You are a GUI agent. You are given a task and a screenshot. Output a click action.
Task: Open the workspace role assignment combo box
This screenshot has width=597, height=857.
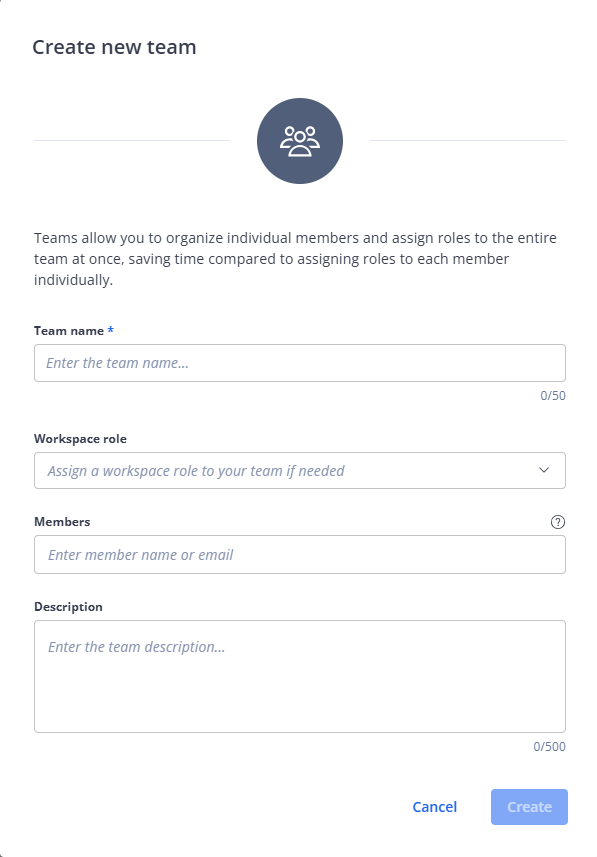coord(300,471)
